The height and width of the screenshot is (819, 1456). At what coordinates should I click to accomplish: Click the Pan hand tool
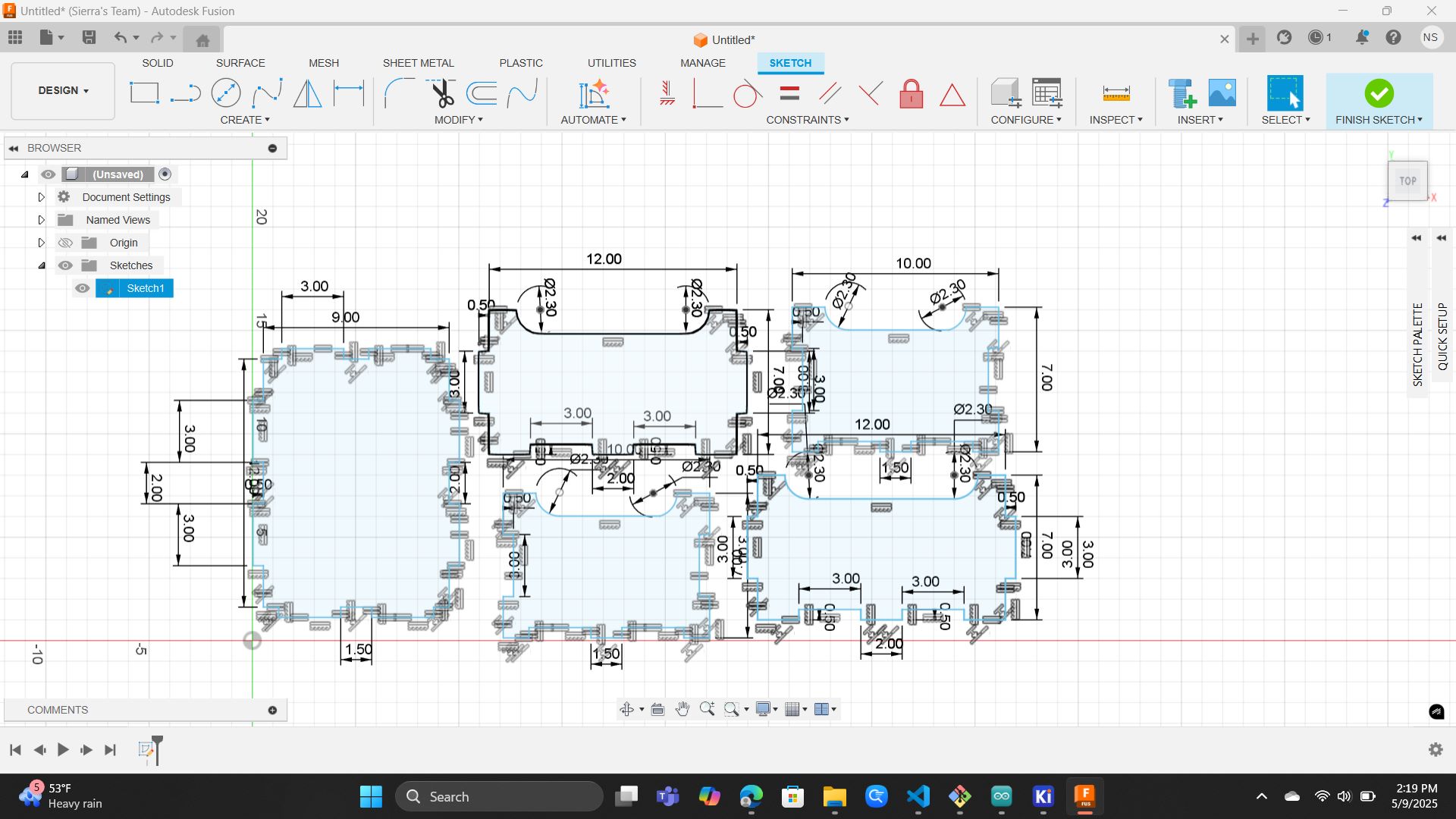coord(682,709)
